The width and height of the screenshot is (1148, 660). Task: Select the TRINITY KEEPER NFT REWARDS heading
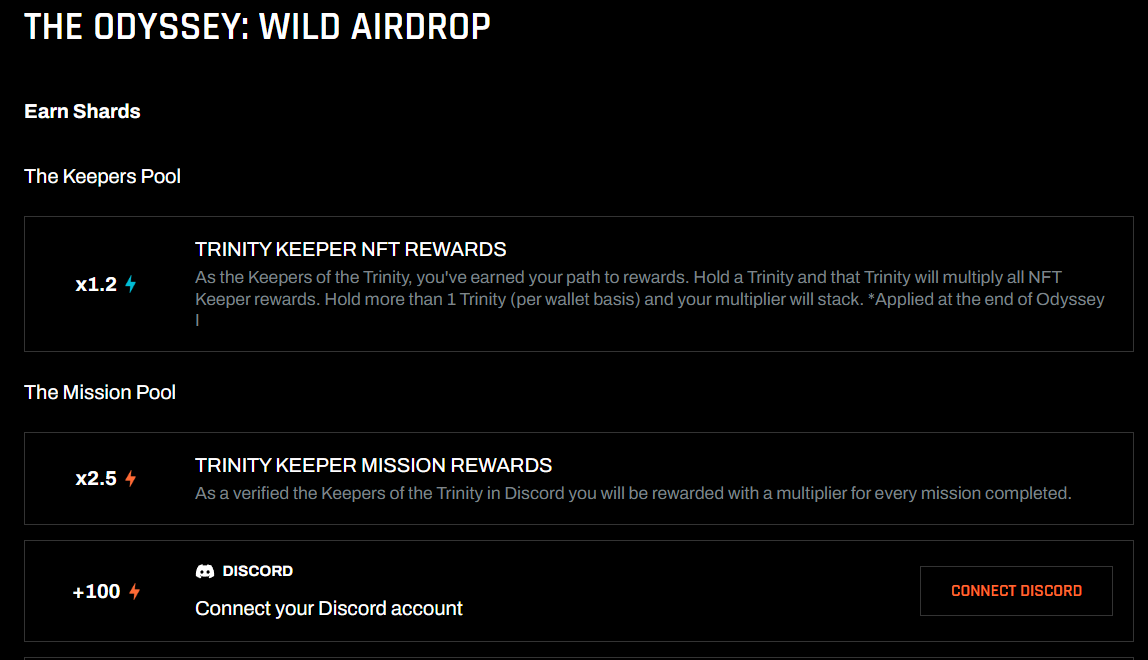[x=350, y=248]
